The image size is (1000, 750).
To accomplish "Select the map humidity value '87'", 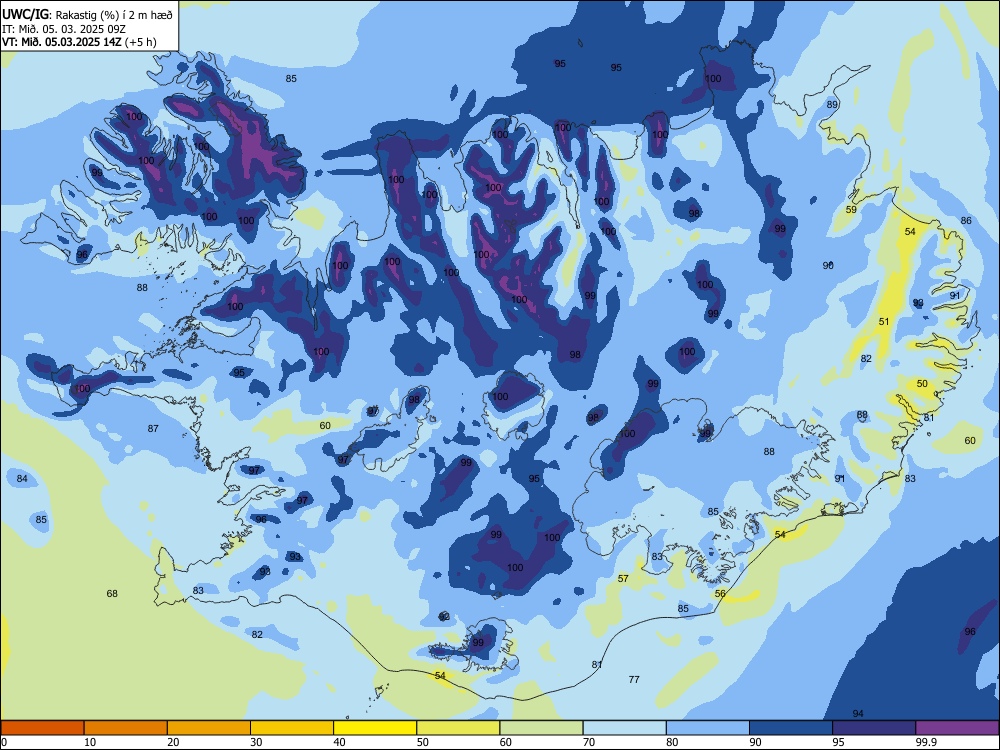I will (153, 429).
